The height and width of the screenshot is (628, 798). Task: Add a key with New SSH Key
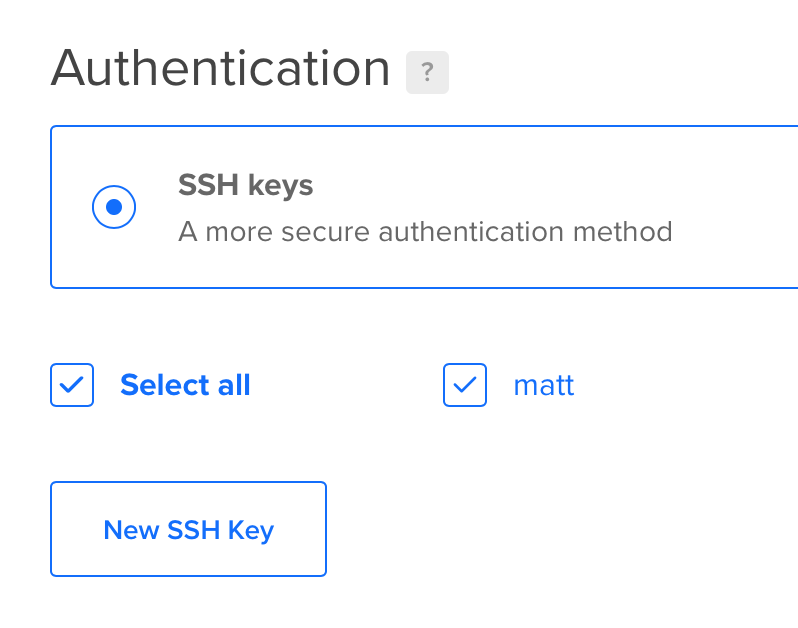click(188, 529)
